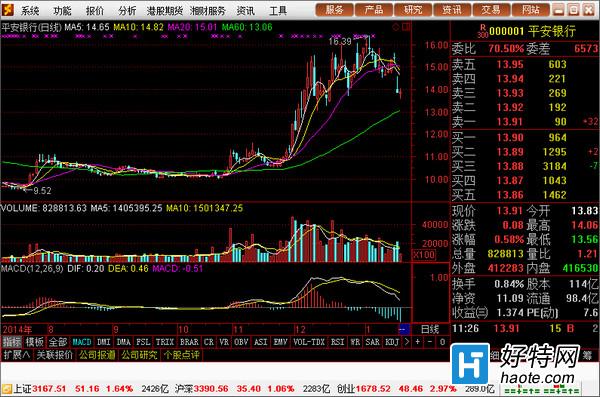This screenshot has width=600, height=397.
Task: Click the 买一 price 13.90
Action: [x=509, y=137]
